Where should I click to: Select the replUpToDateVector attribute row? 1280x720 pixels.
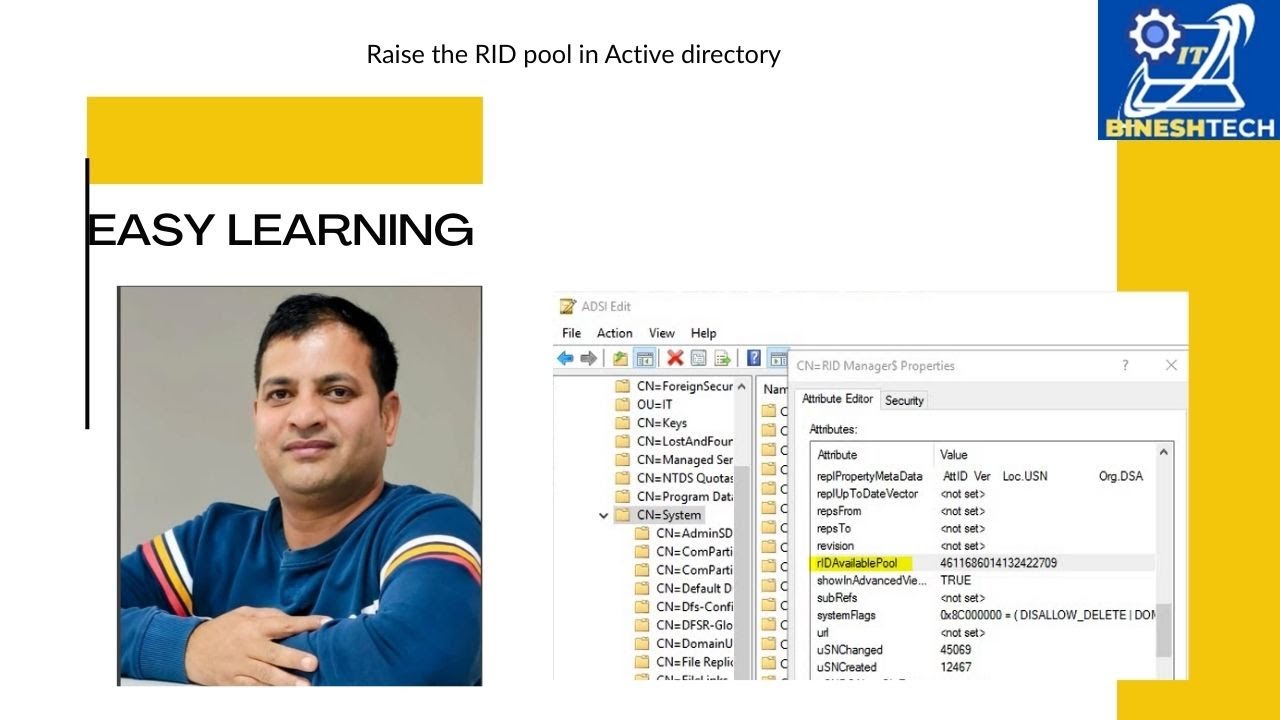pyautogui.click(x=983, y=494)
